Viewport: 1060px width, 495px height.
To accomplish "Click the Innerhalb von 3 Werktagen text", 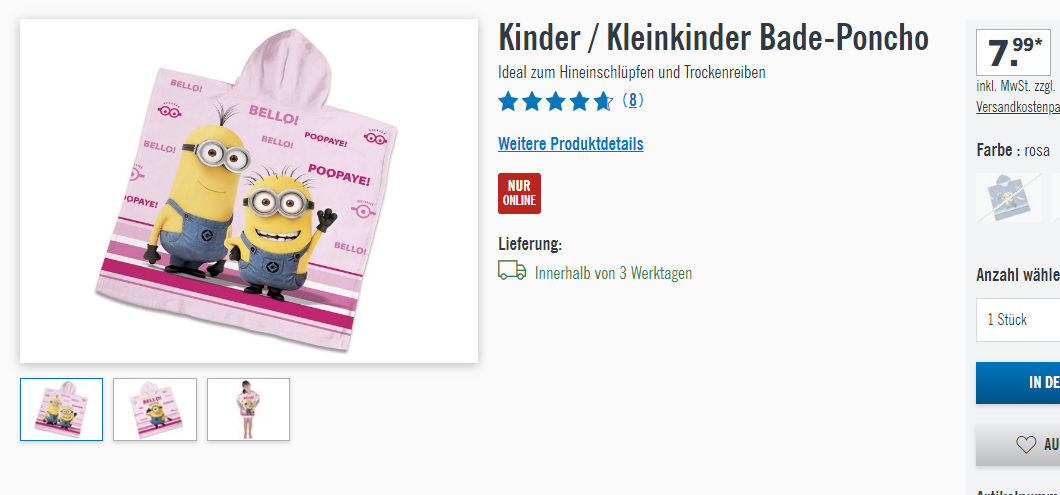I will (x=613, y=273).
